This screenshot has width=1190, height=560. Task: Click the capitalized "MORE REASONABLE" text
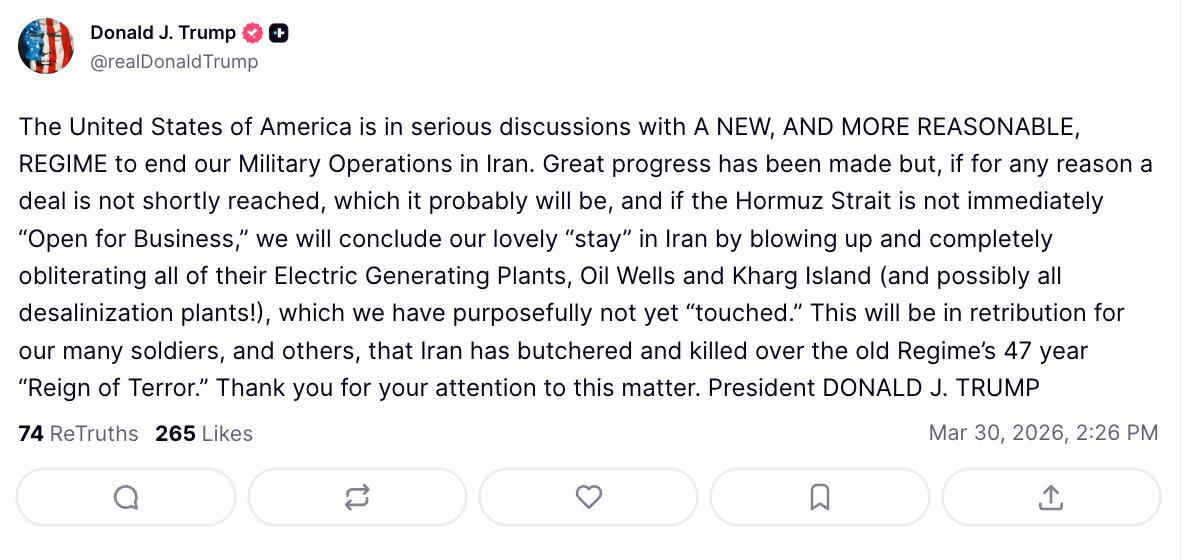[960, 127]
